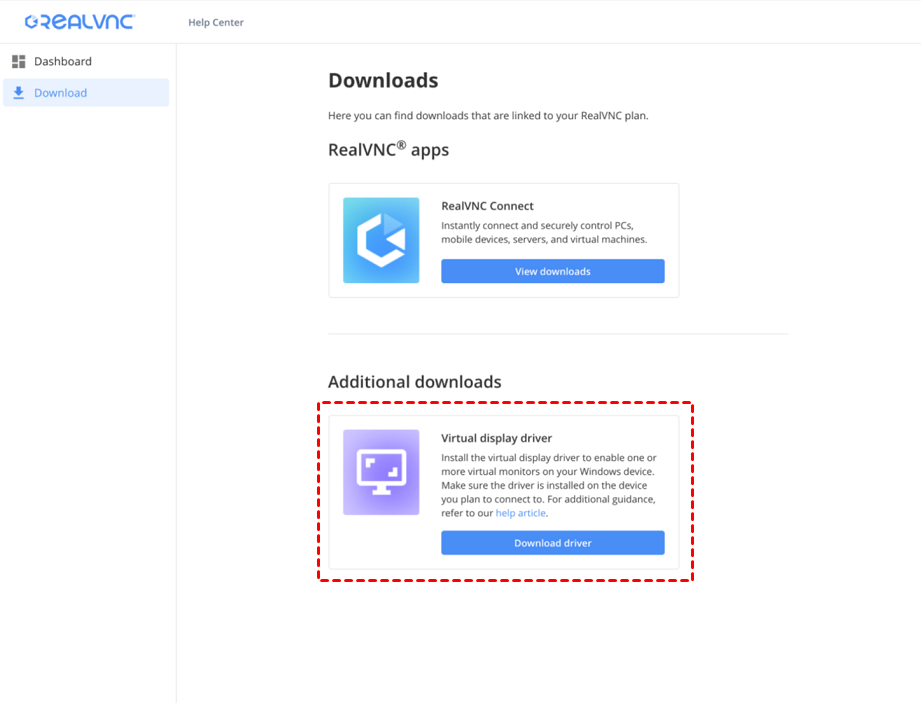Select the Download sidebar item
This screenshot has width=921, height=703.
pos(86,93)
